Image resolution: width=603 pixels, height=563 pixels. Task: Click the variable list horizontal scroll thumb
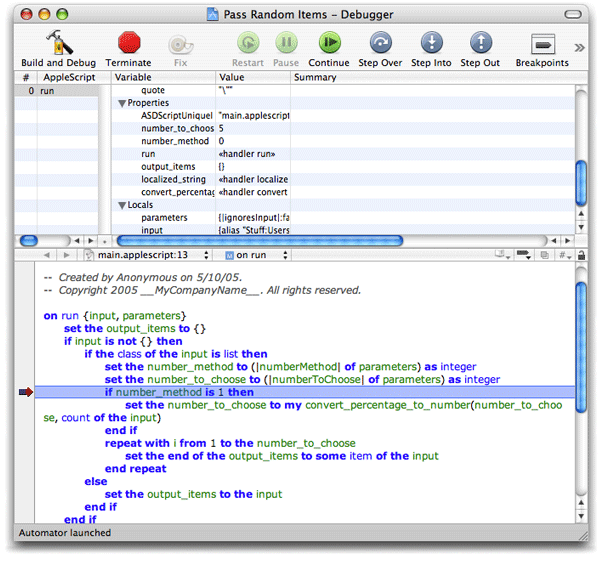click(x=260, y=241)
